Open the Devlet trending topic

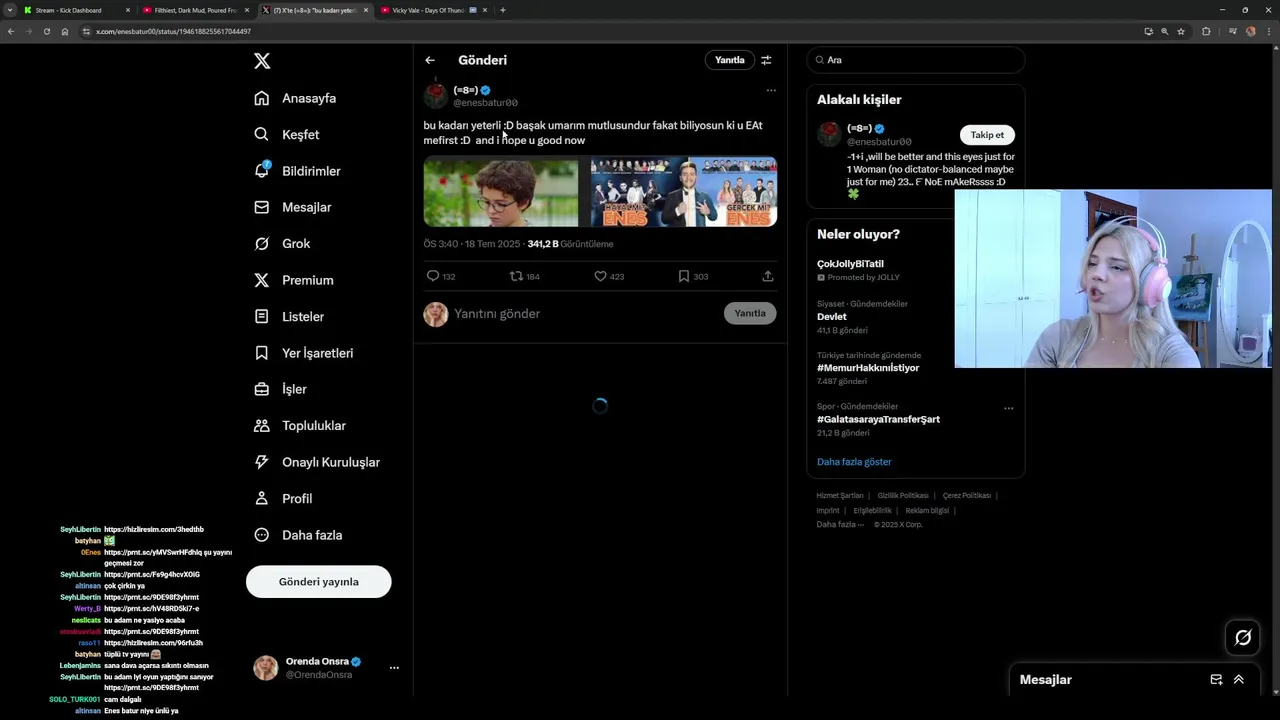click(832, 316)
